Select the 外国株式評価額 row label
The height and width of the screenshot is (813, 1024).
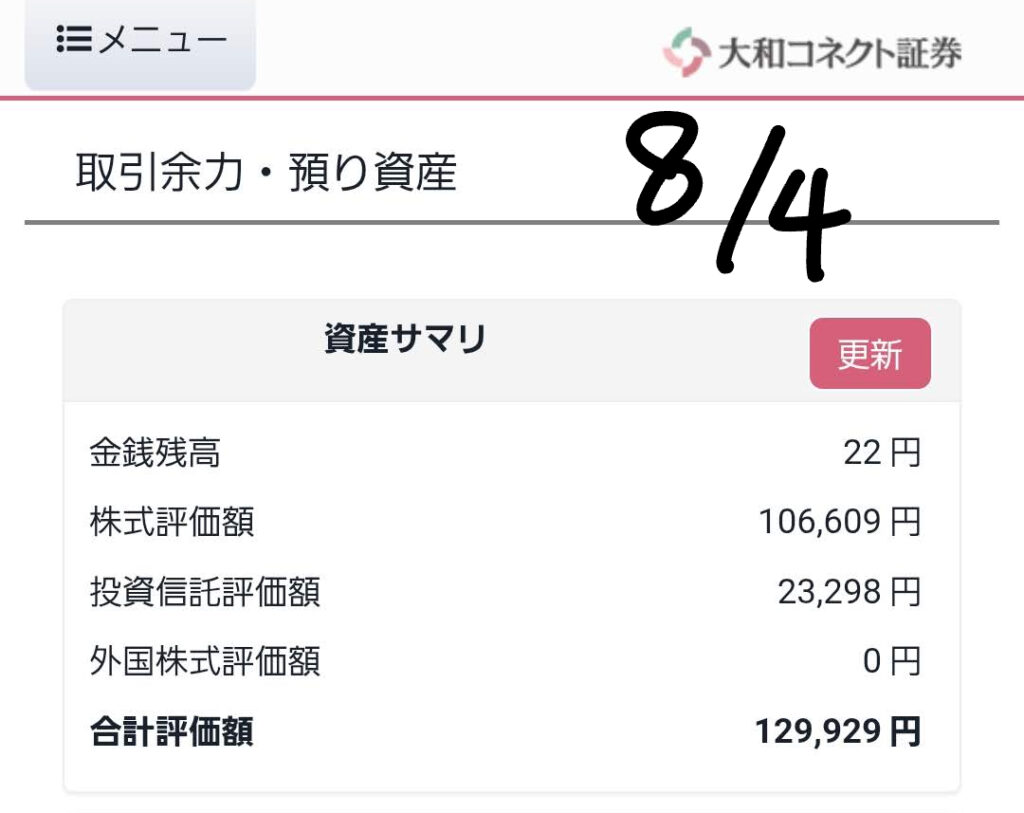pyautogui.click(x=205, y=661)
